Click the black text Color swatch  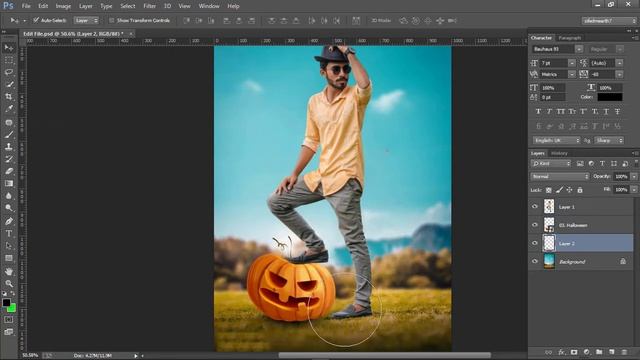(610, 97)
